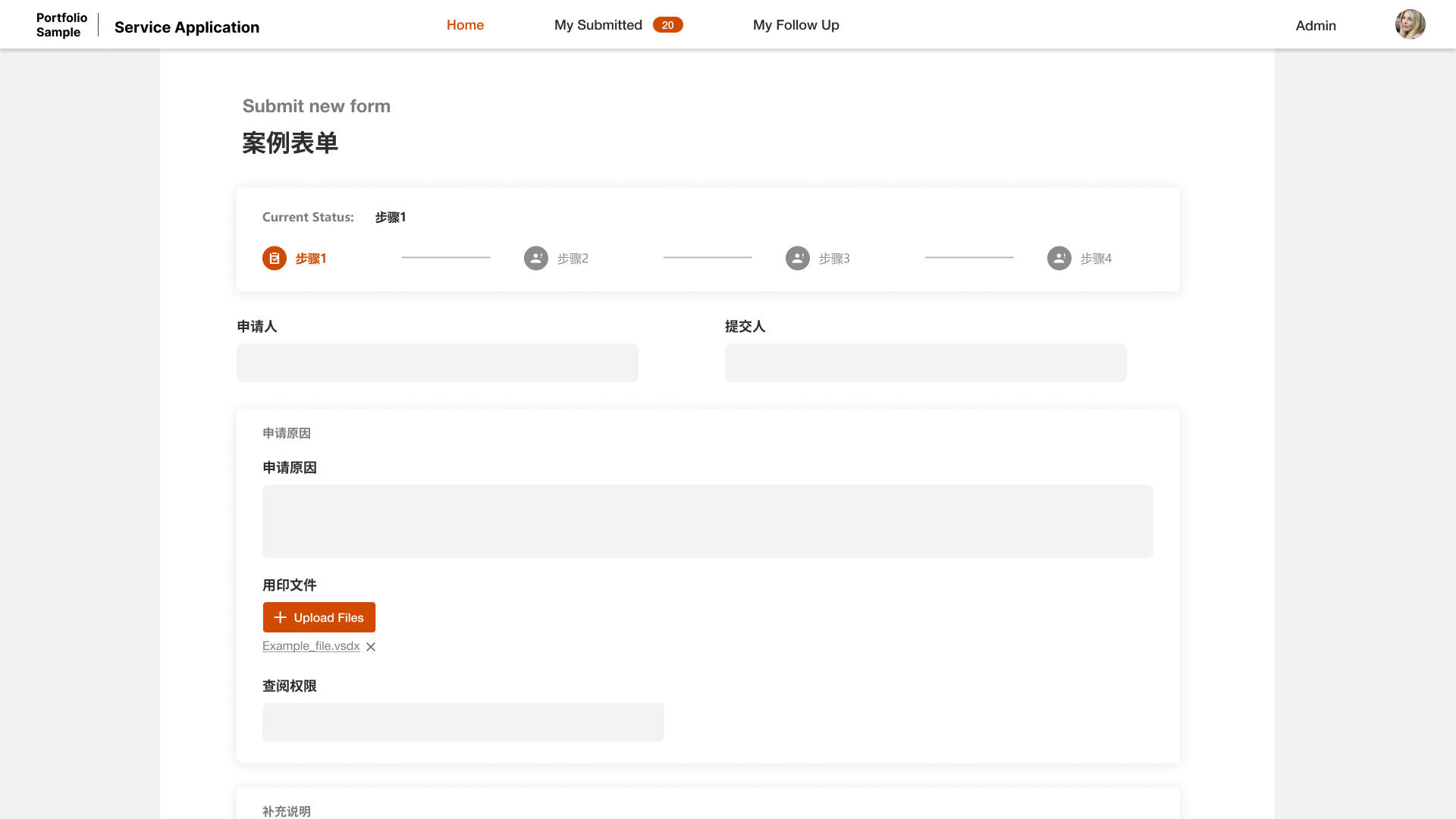Remove Example_file.vsdx with the X icon
1456x819 pixels.
tap(371, 647)
